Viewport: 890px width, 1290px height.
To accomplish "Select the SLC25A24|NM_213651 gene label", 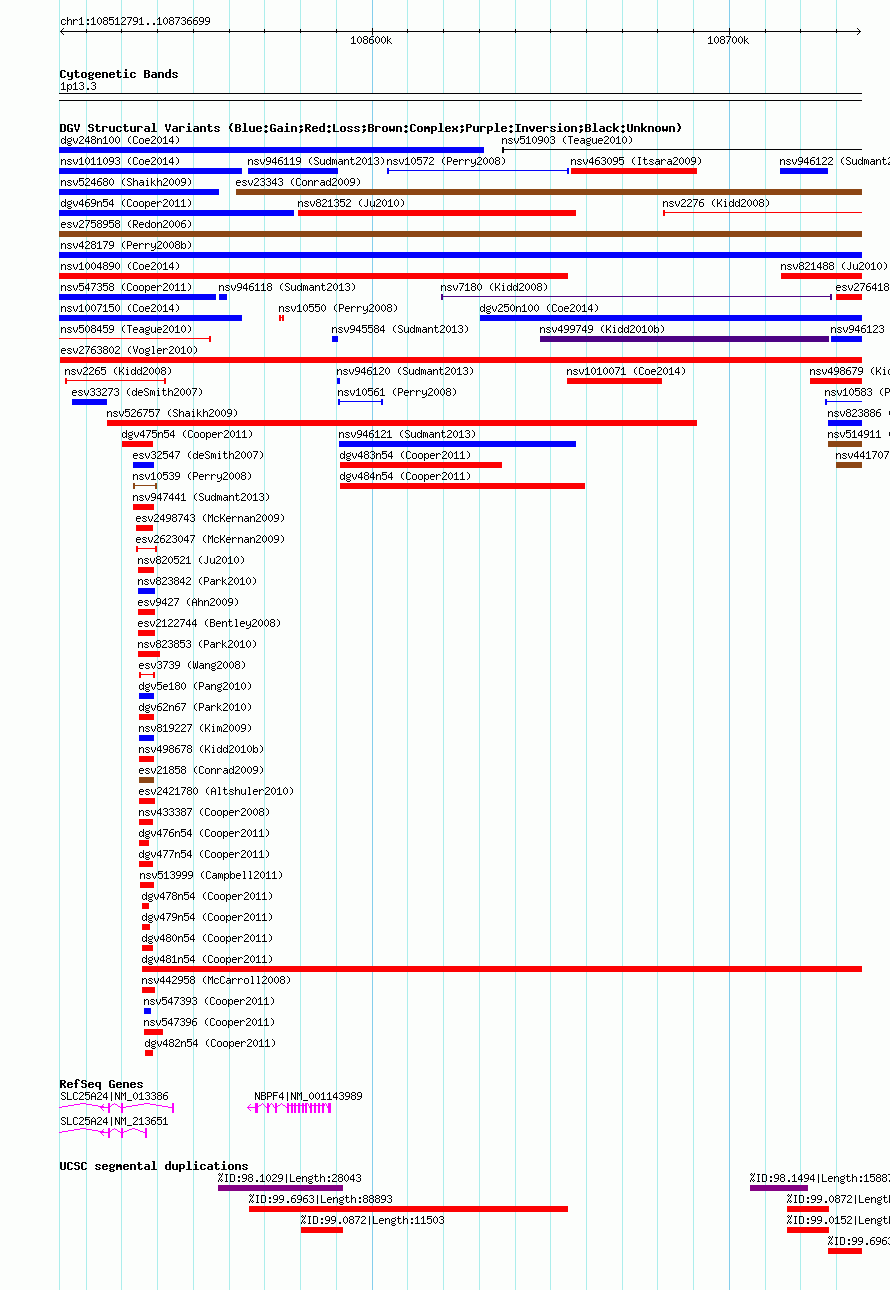I will 114,1121.
